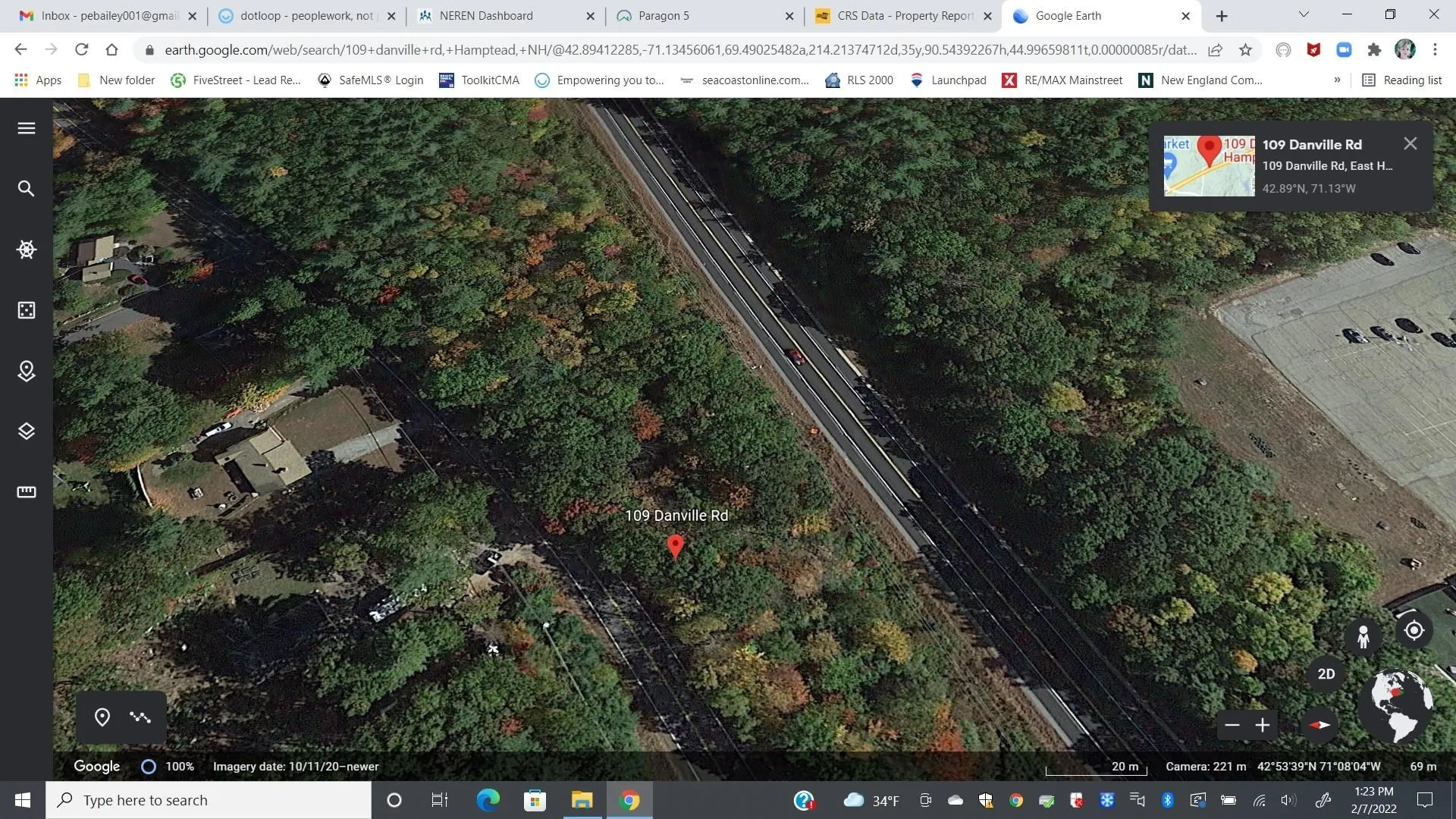The width and height of the screenshot is (1456, 819).
Task: Open Microsoft Edge from taskbar
Action: (488, 800)
